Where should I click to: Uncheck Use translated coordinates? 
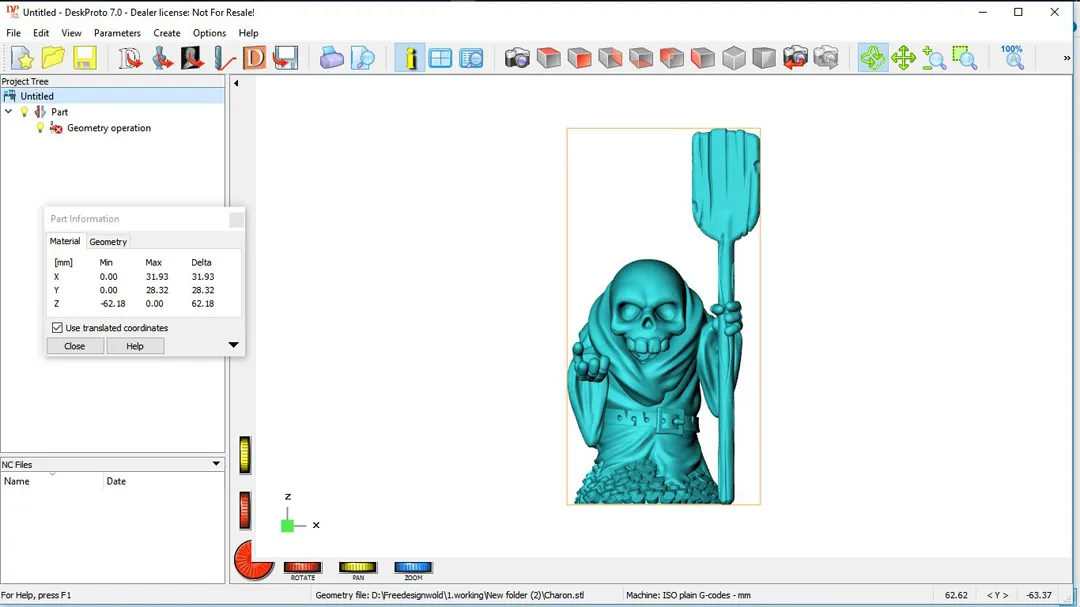pos(57,328)
